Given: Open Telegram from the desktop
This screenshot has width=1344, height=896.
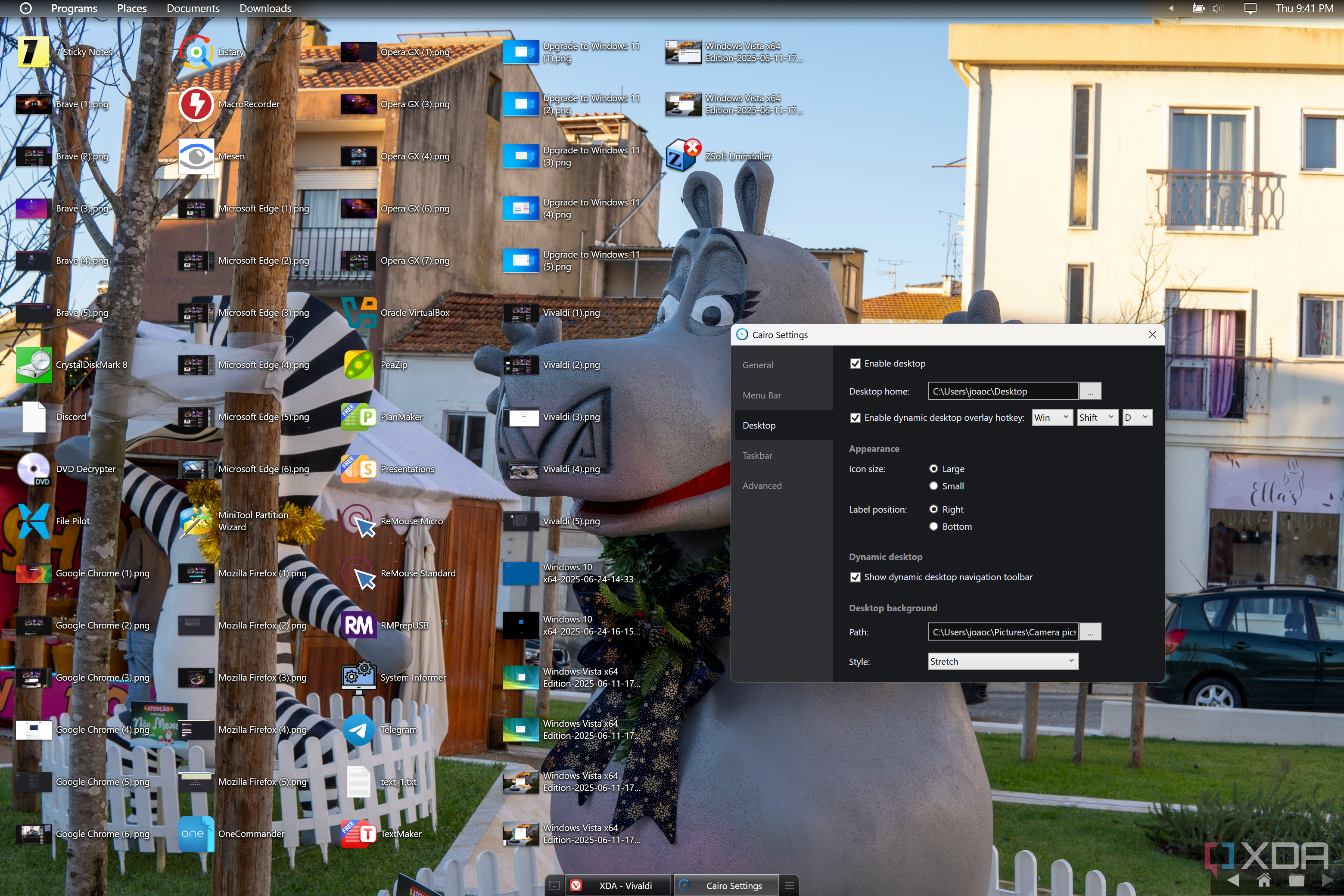Looking at the screenshot, I should [359, 730].
